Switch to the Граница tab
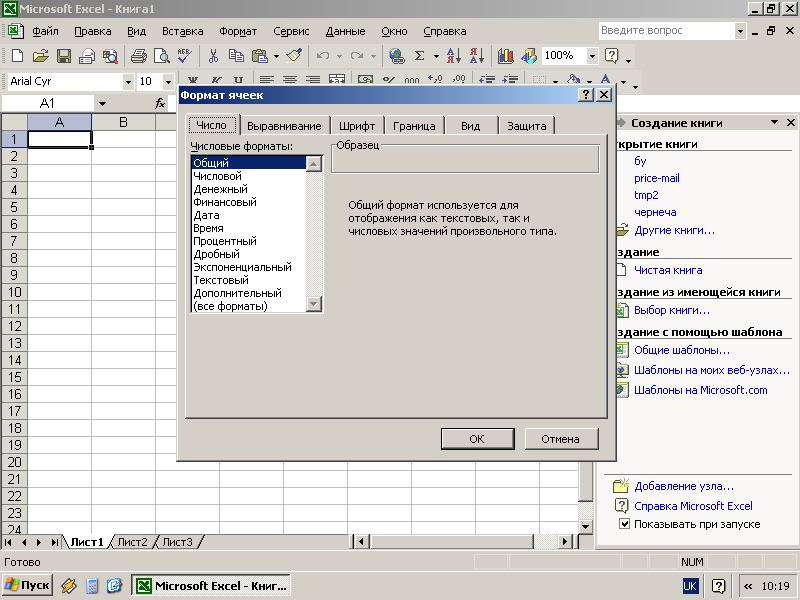Screen dimensions: 800x600 (x=414, y=126)
